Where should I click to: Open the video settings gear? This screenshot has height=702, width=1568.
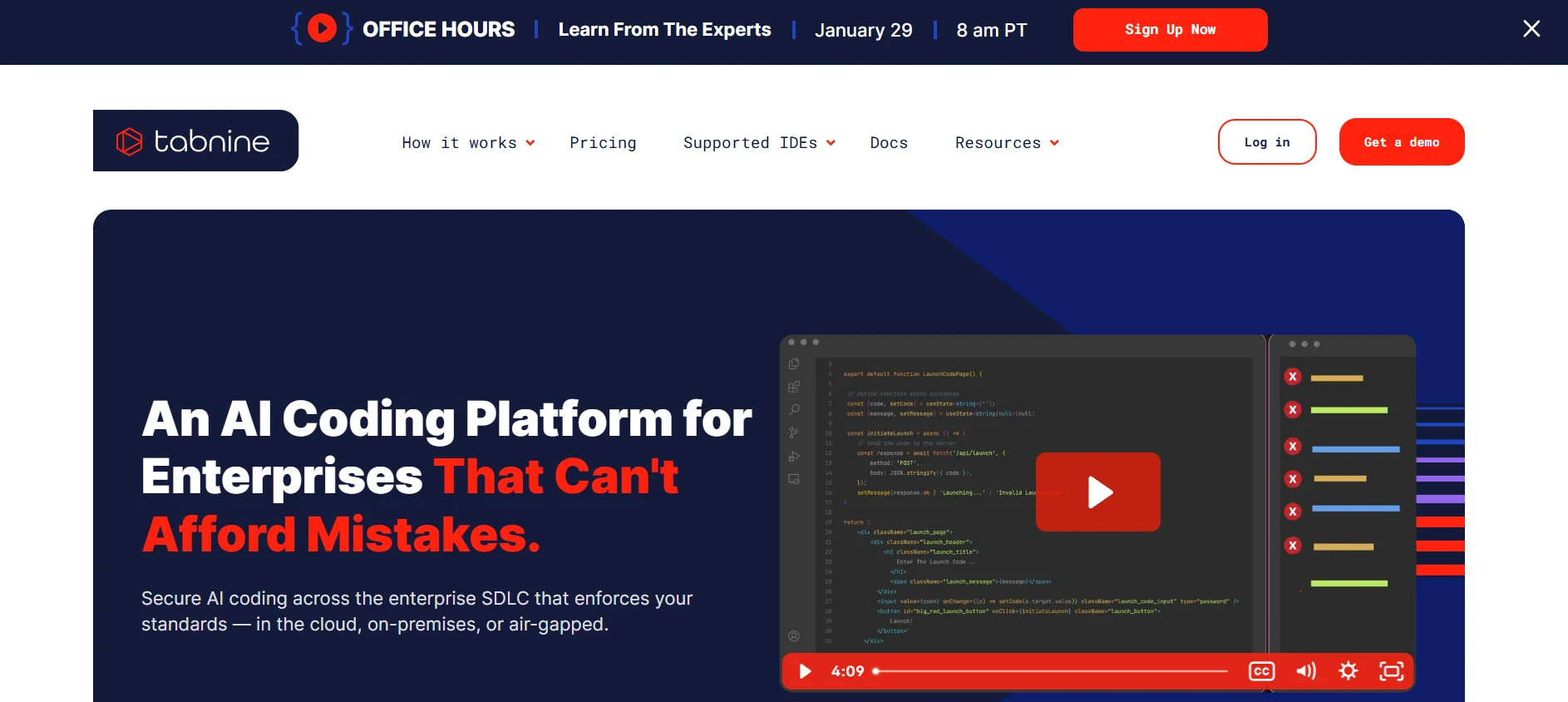point(1349,671)
